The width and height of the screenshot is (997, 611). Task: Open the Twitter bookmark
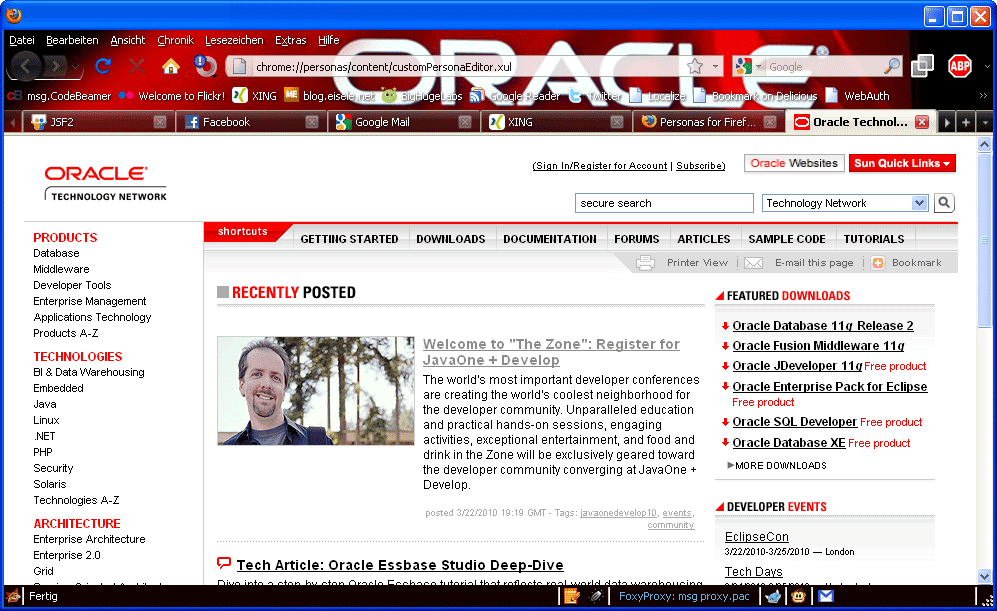[x=595, y=96]
